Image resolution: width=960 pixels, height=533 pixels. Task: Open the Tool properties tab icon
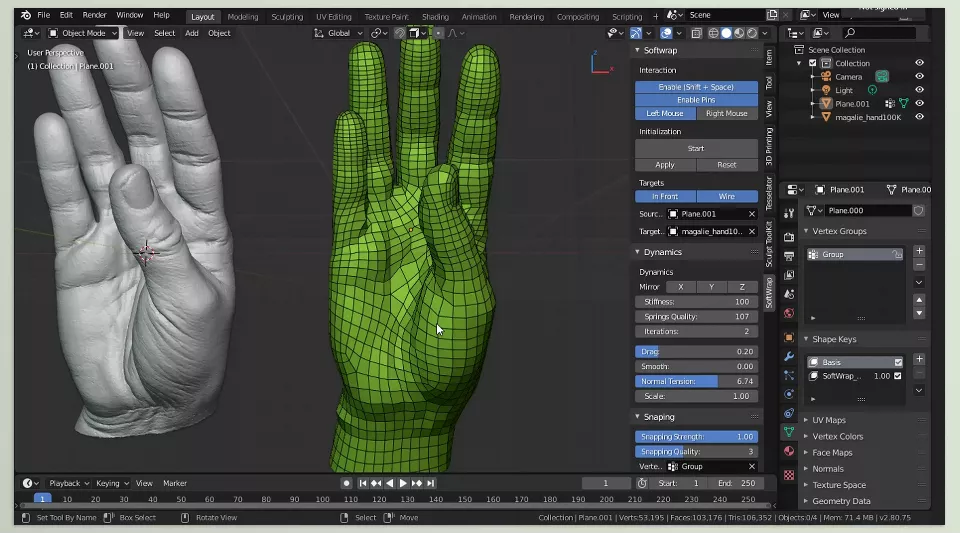pos(789,213)
